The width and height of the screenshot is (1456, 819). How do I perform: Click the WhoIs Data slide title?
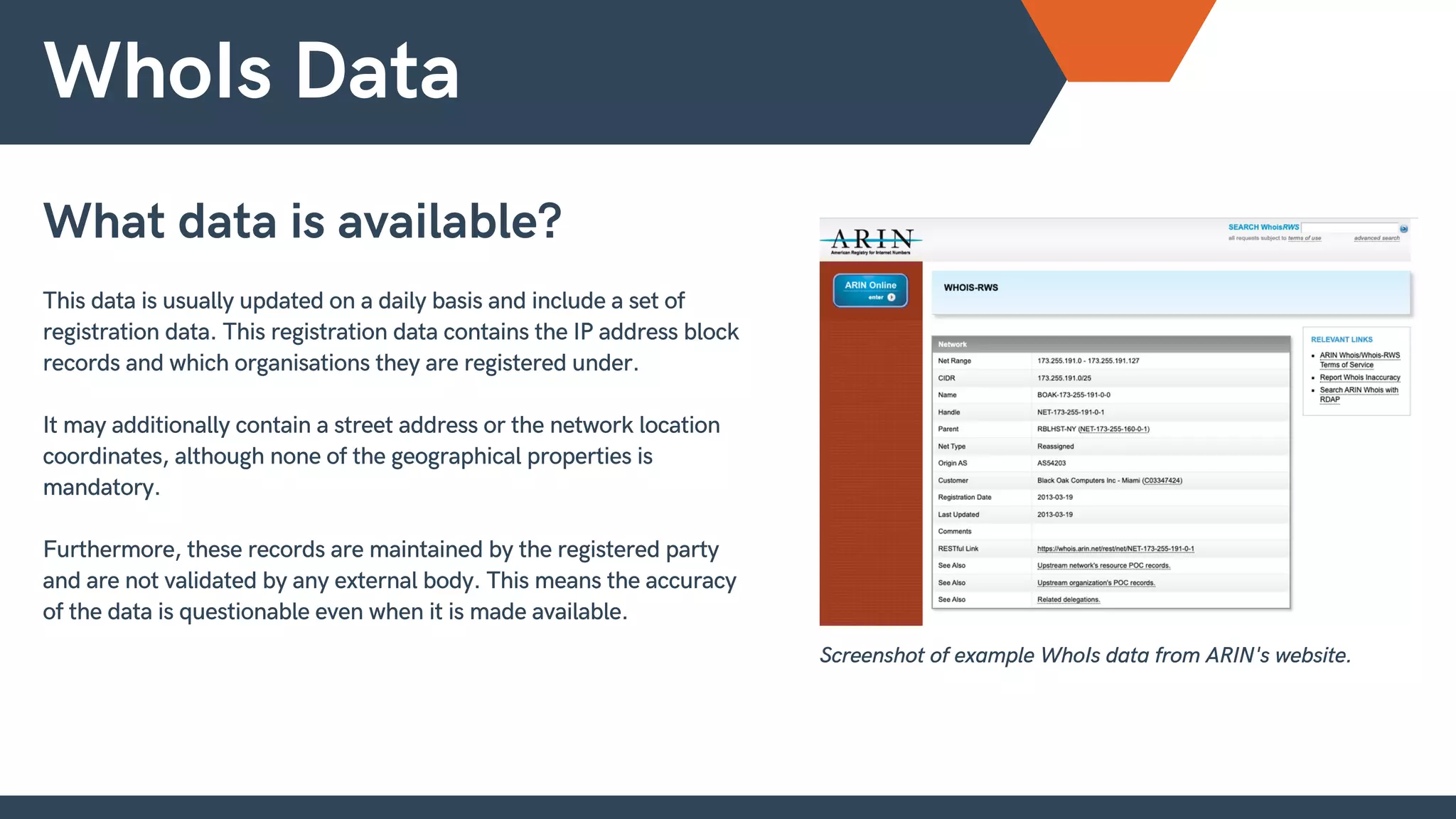[x=252, y=71]
